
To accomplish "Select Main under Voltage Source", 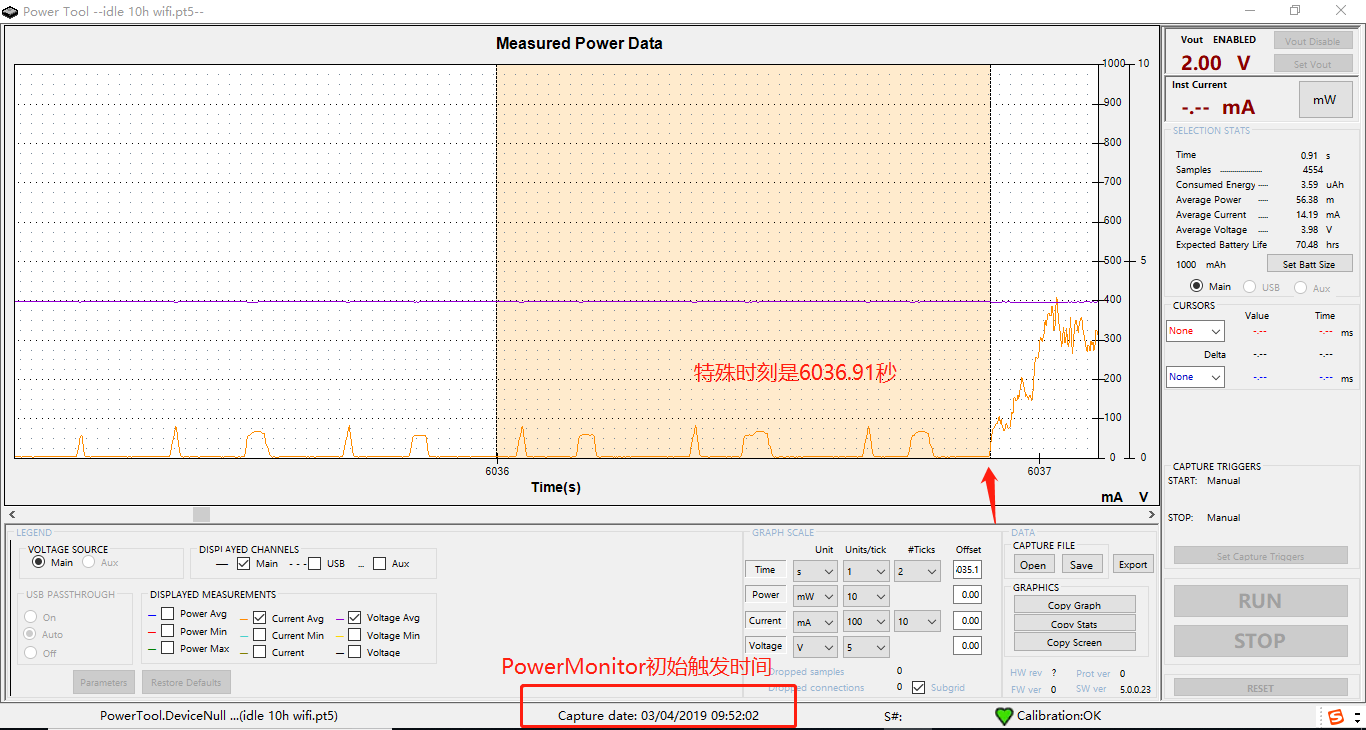I will (x=40, y=563).
